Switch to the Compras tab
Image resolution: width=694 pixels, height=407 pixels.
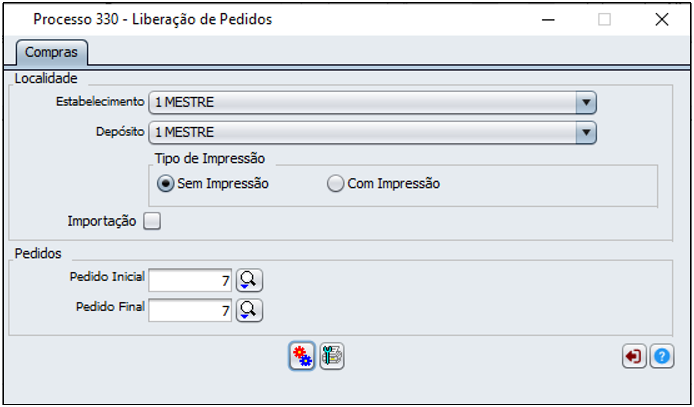tap(51, 52)
